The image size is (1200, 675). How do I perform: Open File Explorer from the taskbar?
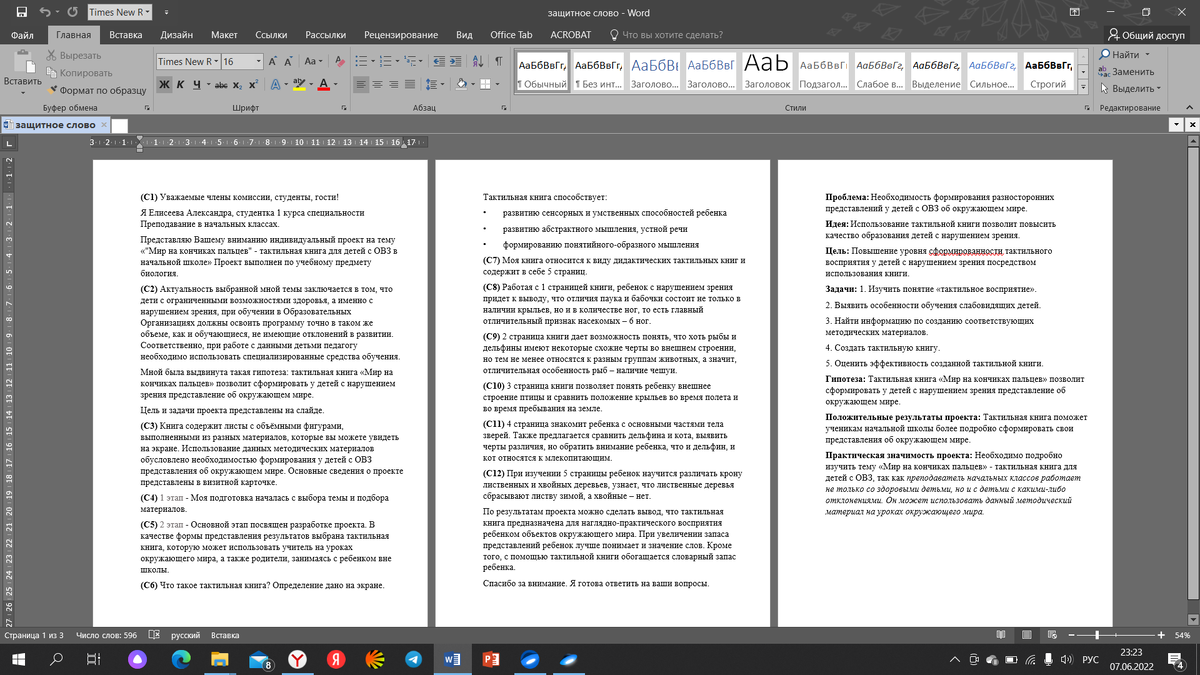pyautogui.click(x=219, y=659)
